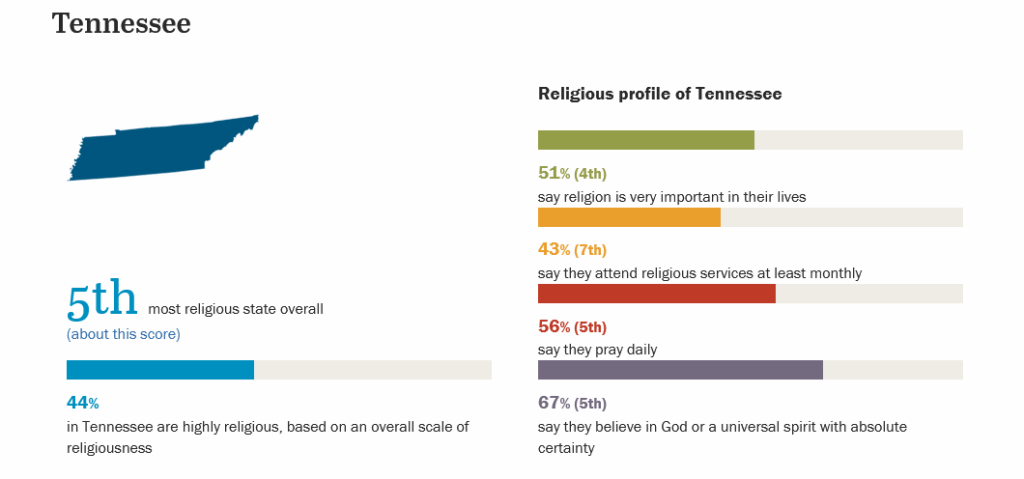This screenshot has width=1024, height=479.
Task: Click the red pray daily bar
Action: click(x=656, y=294)
